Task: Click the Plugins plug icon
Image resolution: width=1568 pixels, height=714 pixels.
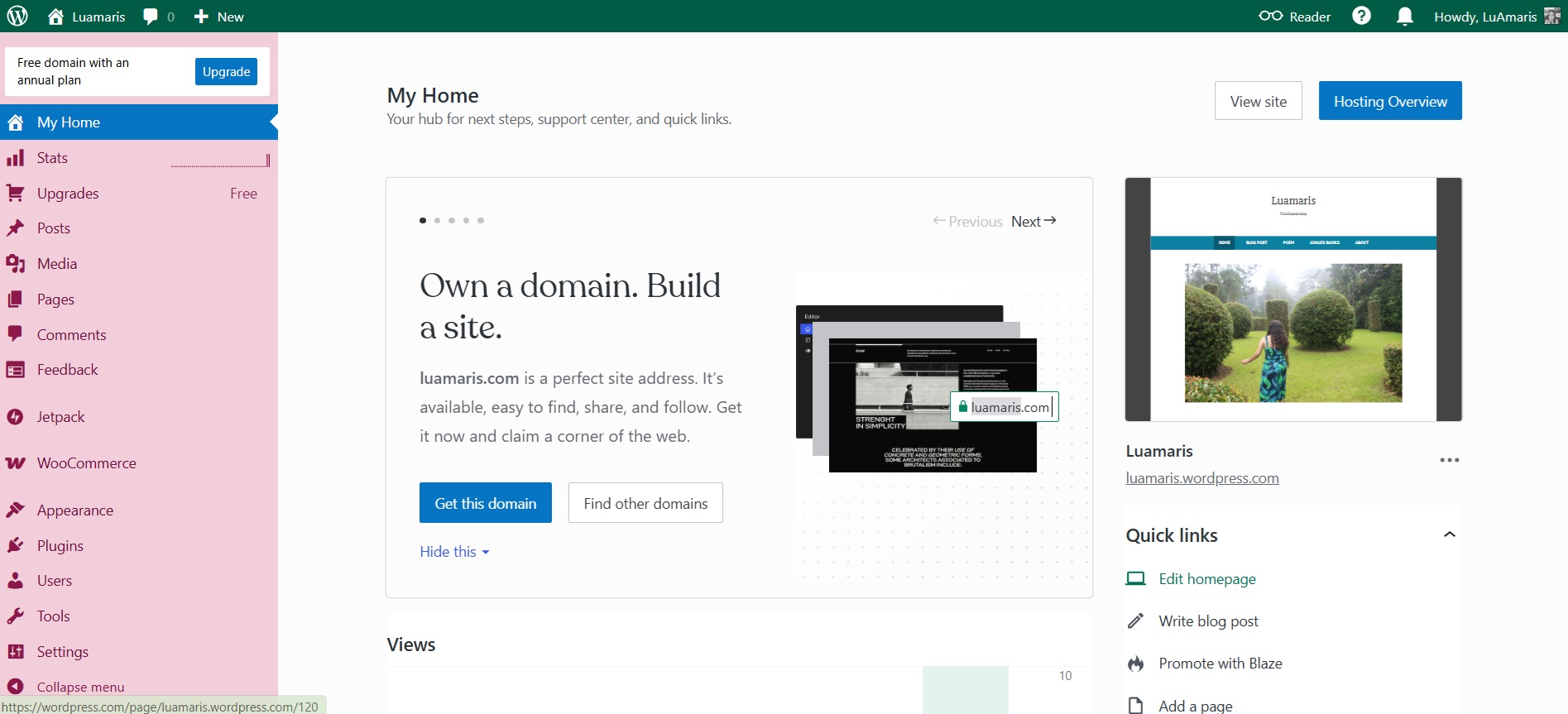Action: click(x=16, y=545)
